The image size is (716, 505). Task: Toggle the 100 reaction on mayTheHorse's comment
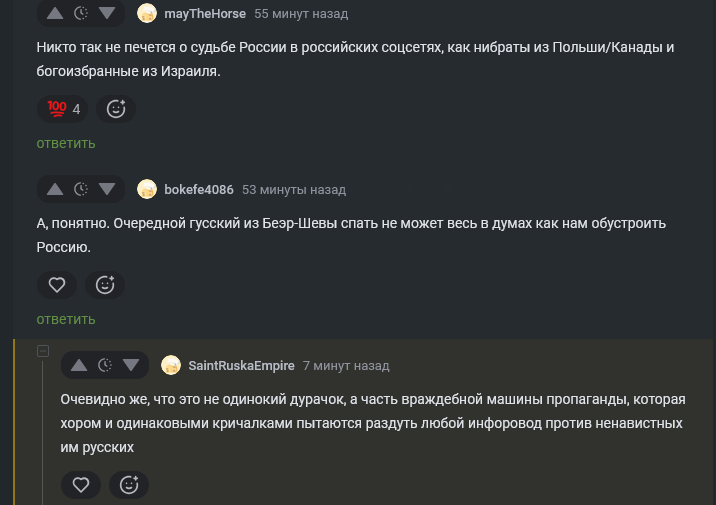point(63,109)
